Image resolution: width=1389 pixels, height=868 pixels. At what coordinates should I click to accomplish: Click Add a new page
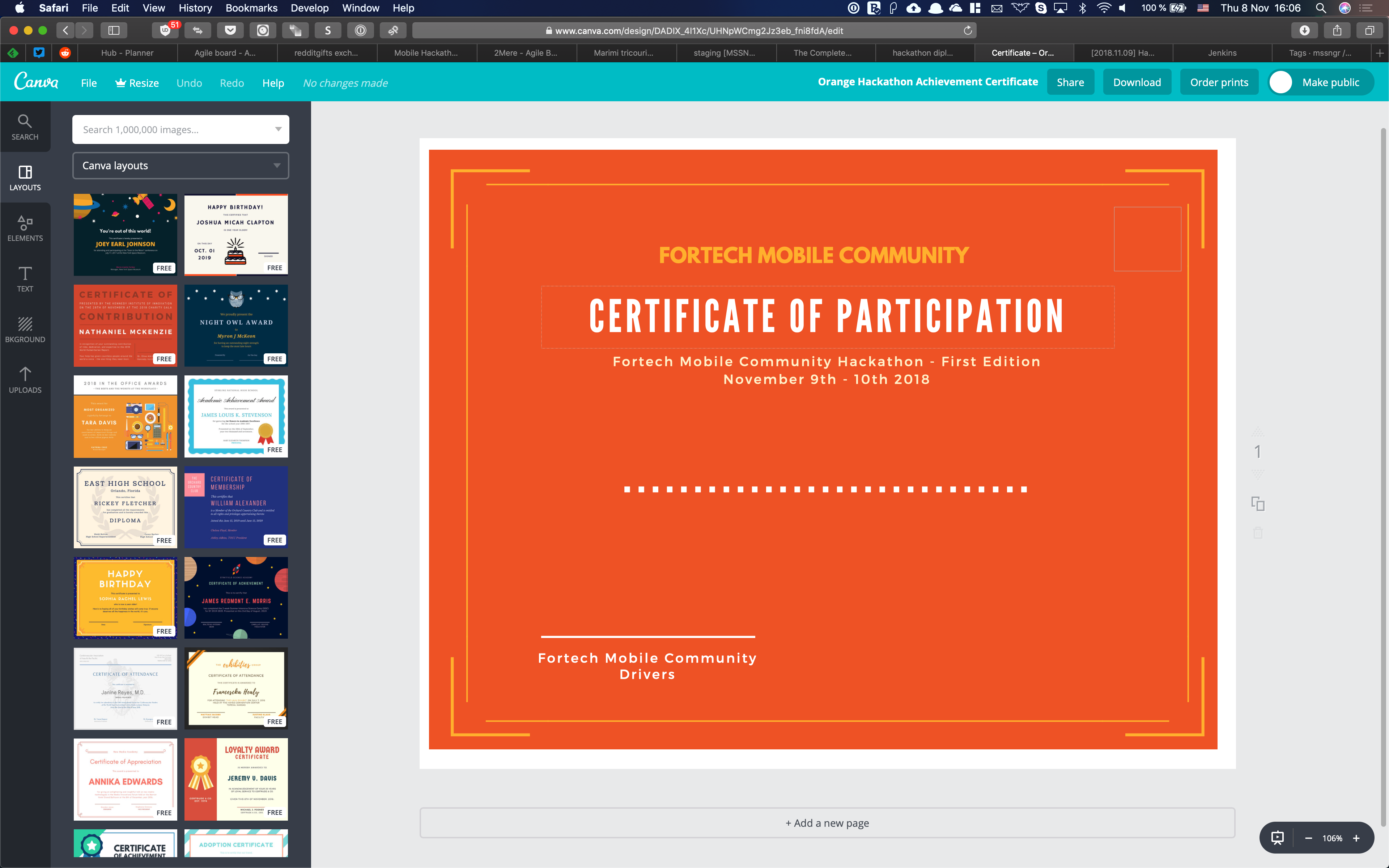coord(827,823)
